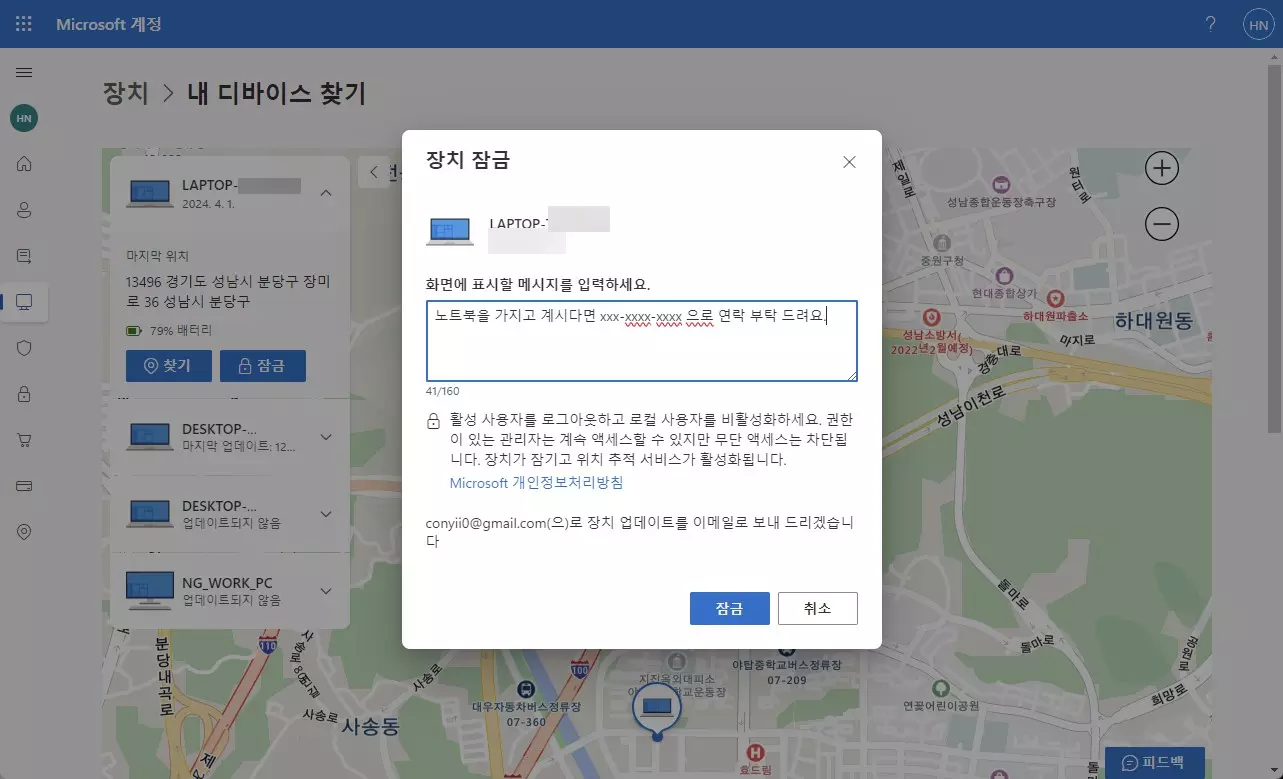Open the HN account avatar in header

[x=1257, y=25]
